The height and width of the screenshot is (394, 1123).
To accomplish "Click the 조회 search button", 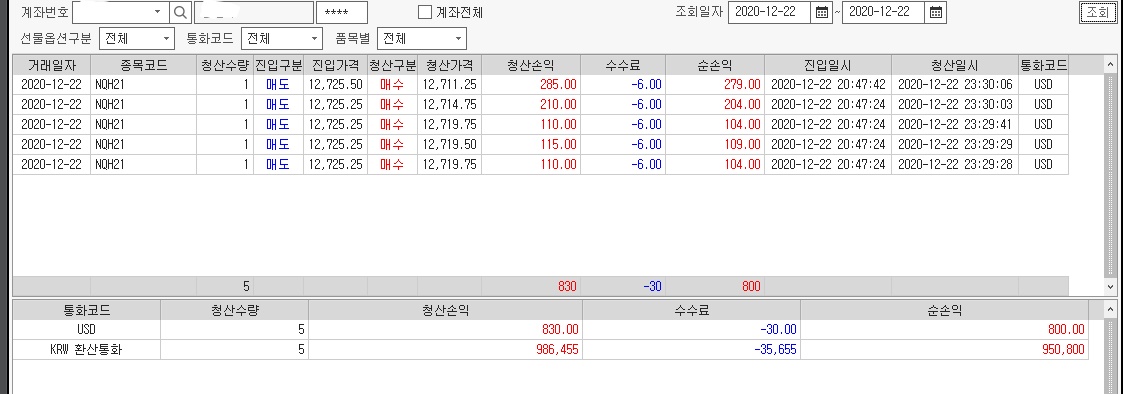I will point(1097,12).
